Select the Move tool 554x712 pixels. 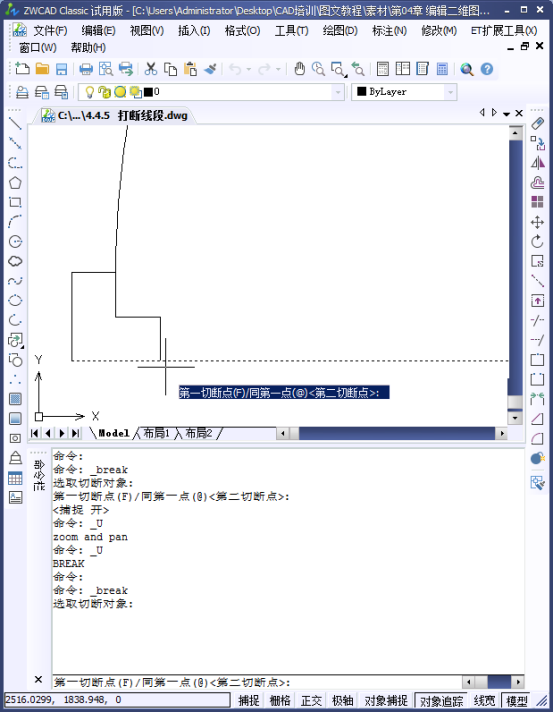[x=537, y=222]
